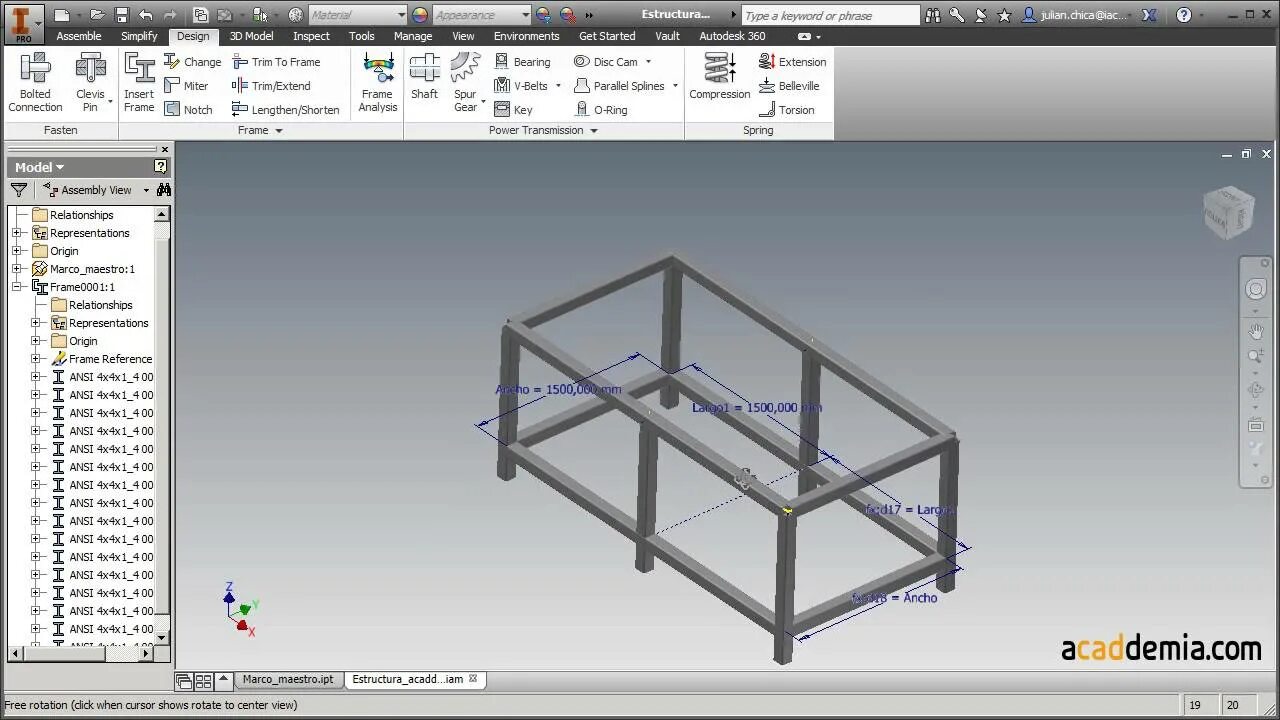Choose Parallel Splines tool
The image size is (1280, 720).
point(619,86)
